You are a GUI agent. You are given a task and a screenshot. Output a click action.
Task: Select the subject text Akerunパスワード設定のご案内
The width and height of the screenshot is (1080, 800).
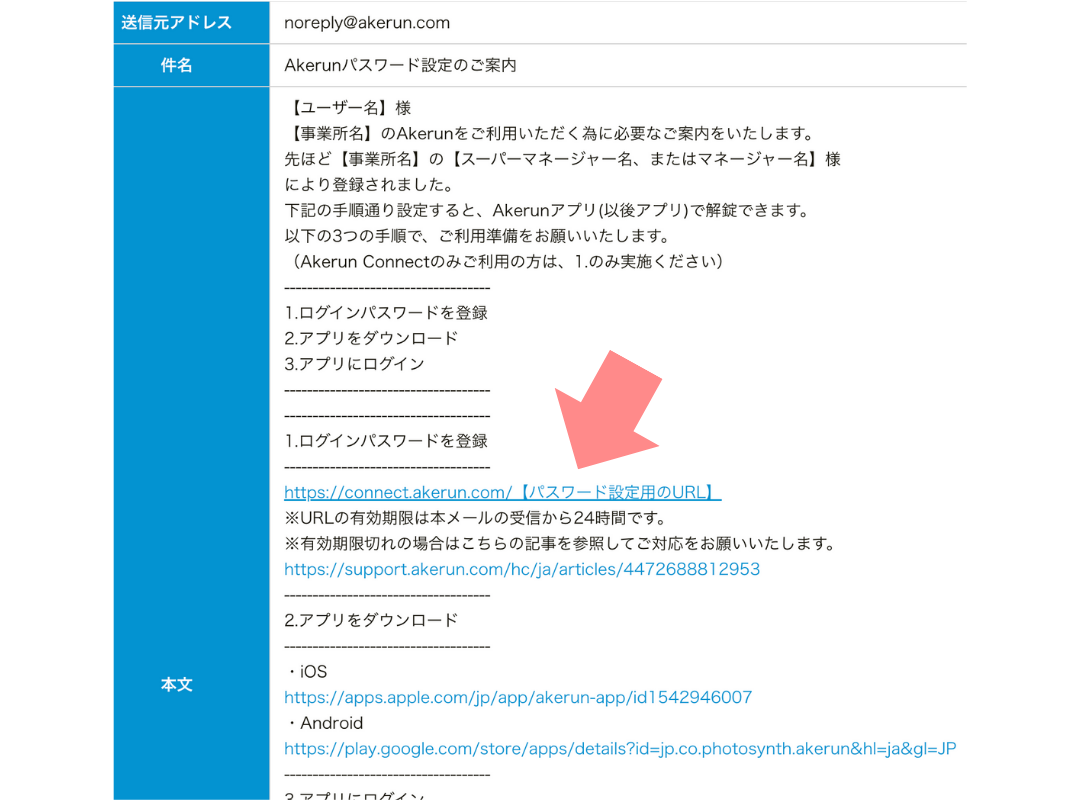point(400,65)
